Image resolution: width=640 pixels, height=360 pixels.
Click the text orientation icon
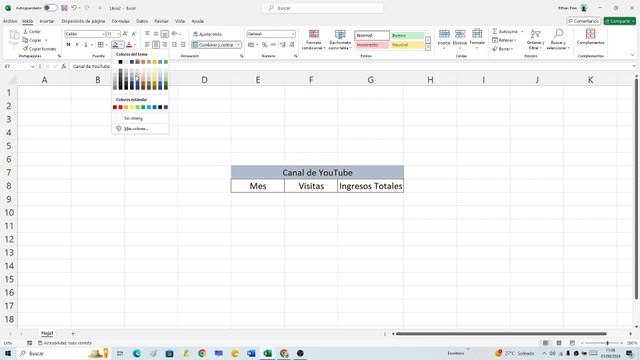[x=175, y=34]
